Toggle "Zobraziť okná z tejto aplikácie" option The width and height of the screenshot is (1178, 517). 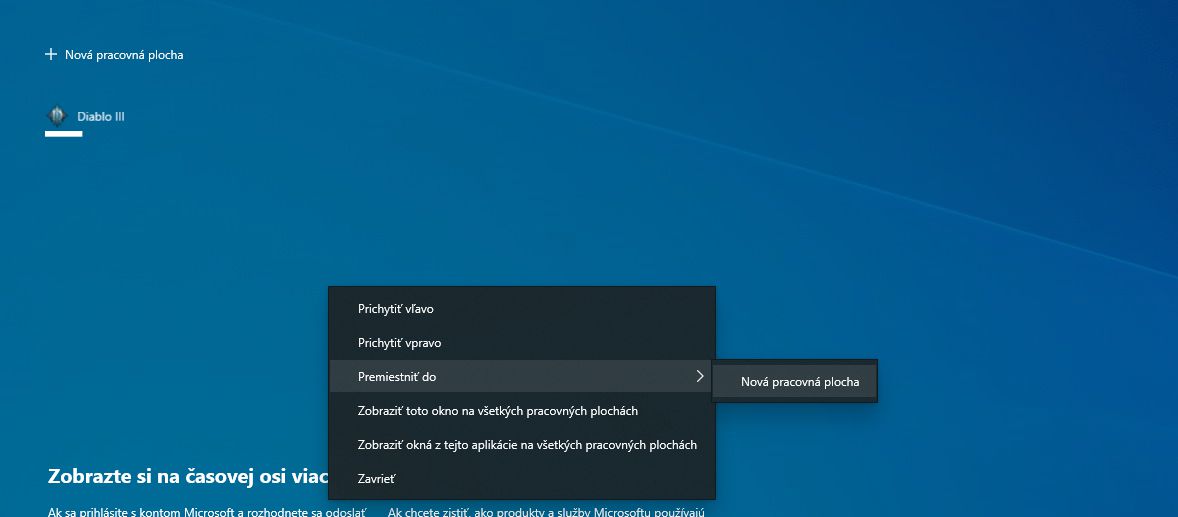[x=522, y=445]
